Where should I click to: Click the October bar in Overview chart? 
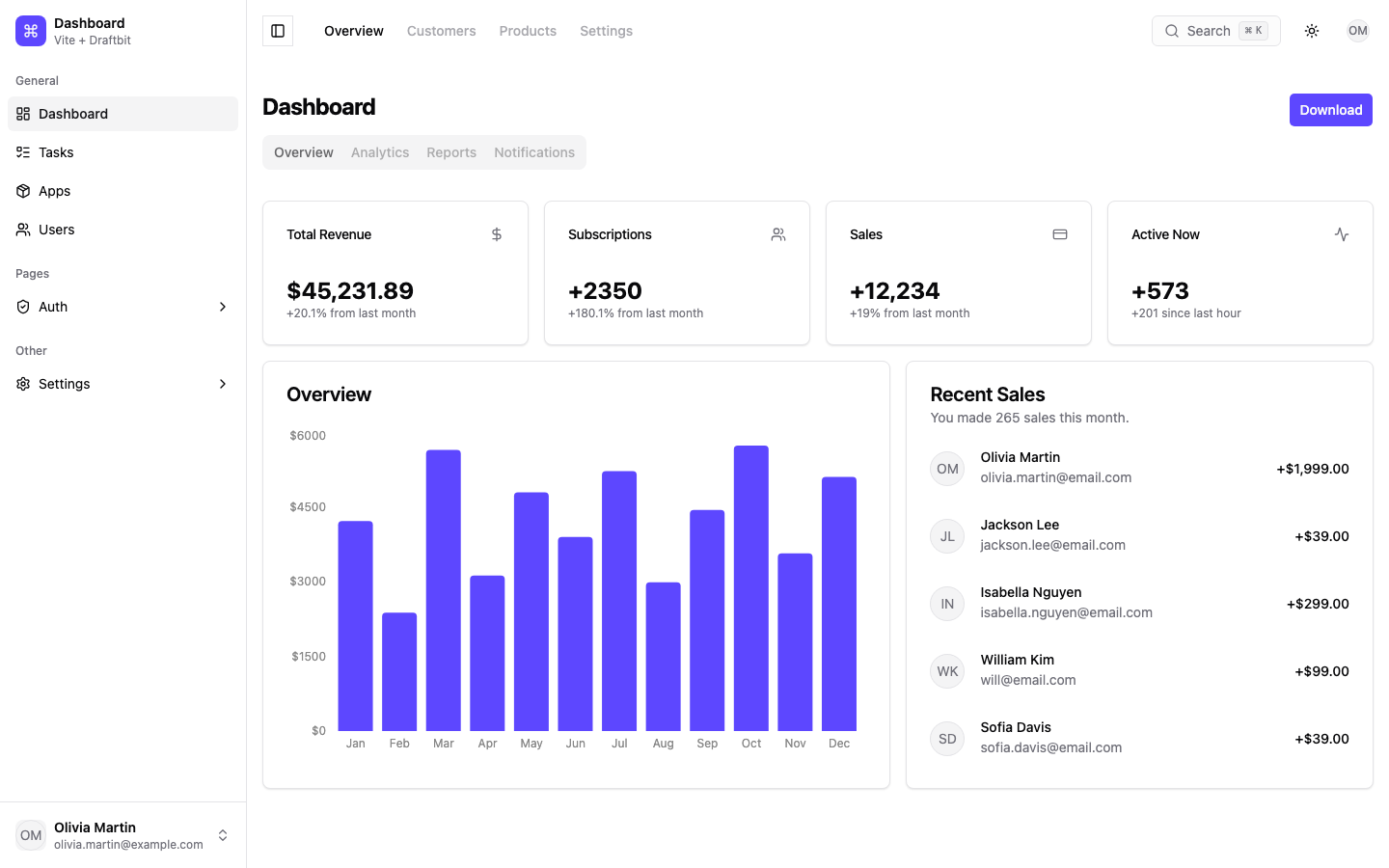(751, 588)
